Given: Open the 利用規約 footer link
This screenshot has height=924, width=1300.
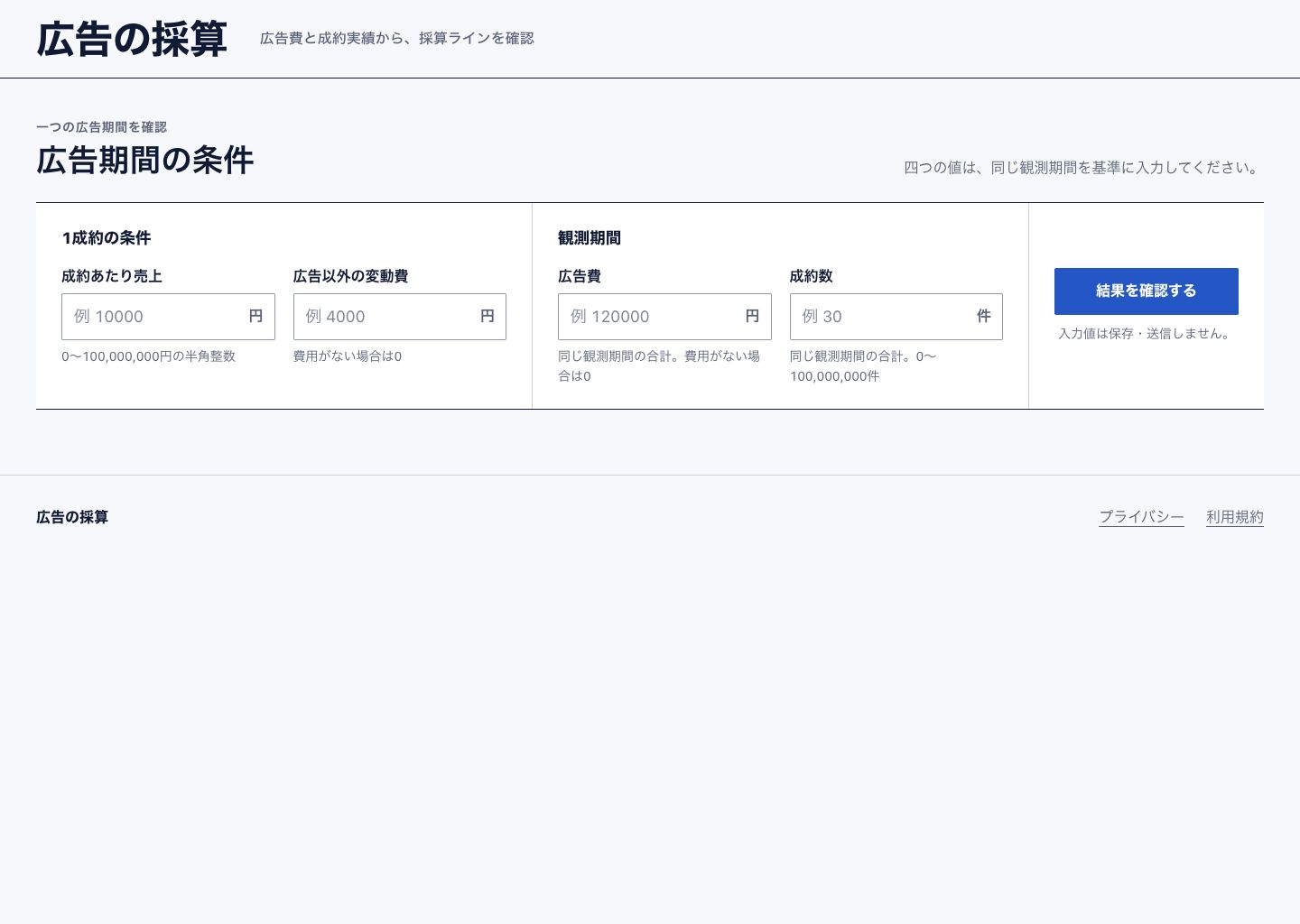Looking at the screenshot, I should tap(1235, 517).
